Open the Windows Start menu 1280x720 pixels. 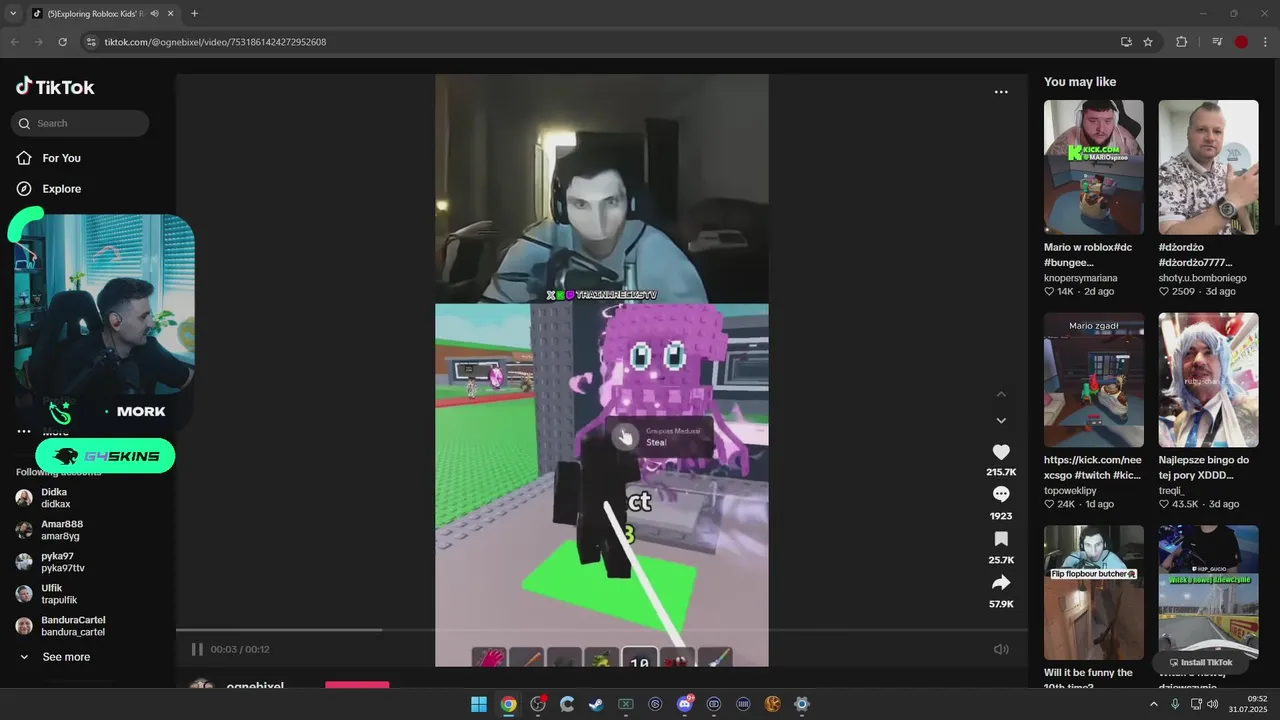tap(479, 704)
